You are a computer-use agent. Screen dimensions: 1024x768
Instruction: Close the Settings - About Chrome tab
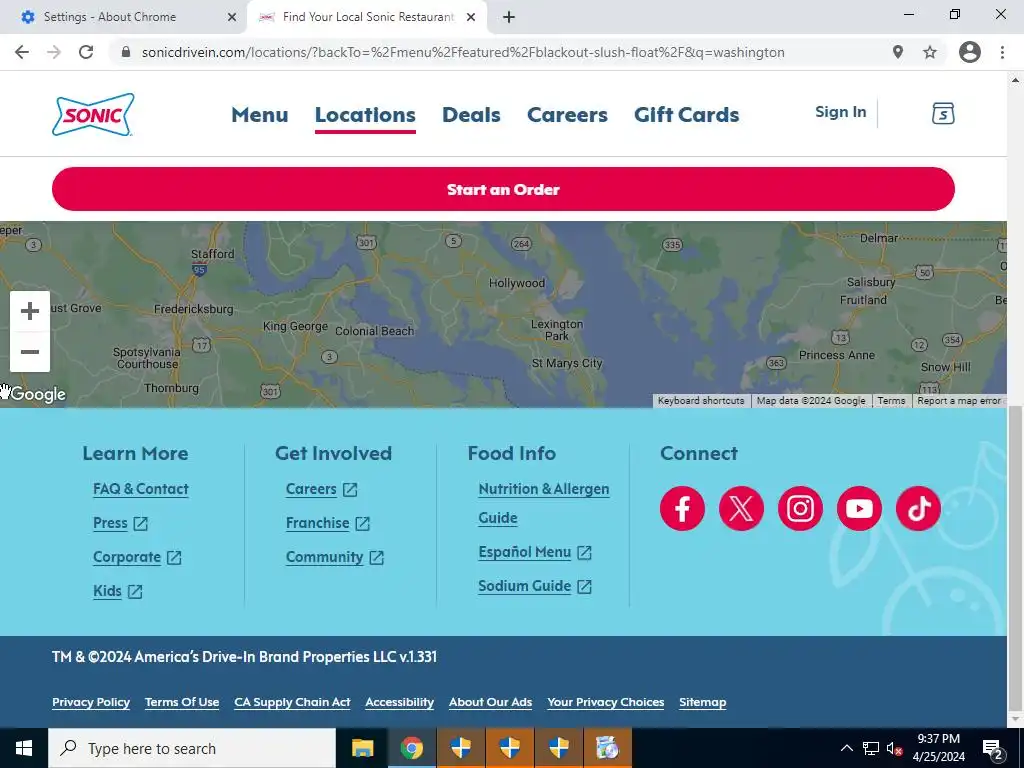[x=232, y=18]
